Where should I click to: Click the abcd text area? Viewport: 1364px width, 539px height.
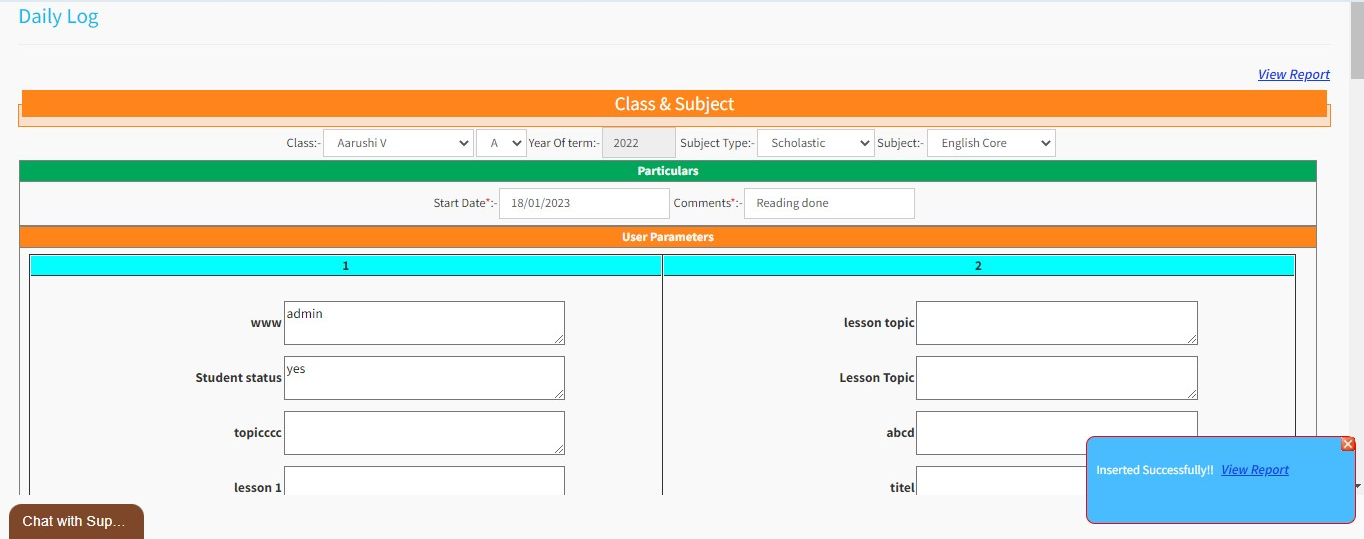1000,426
